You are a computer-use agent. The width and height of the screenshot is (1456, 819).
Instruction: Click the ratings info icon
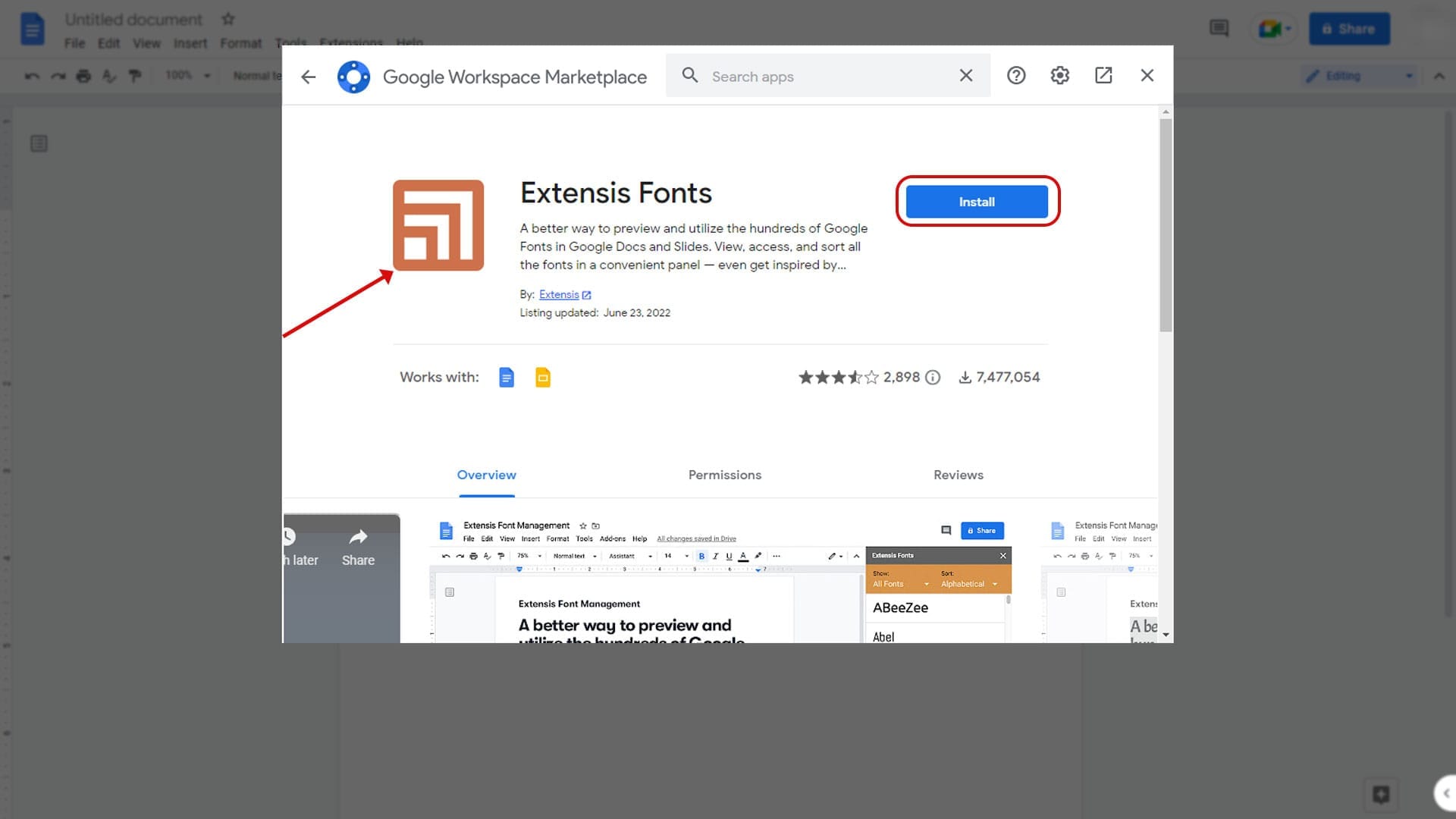click(x=933, y=377)
